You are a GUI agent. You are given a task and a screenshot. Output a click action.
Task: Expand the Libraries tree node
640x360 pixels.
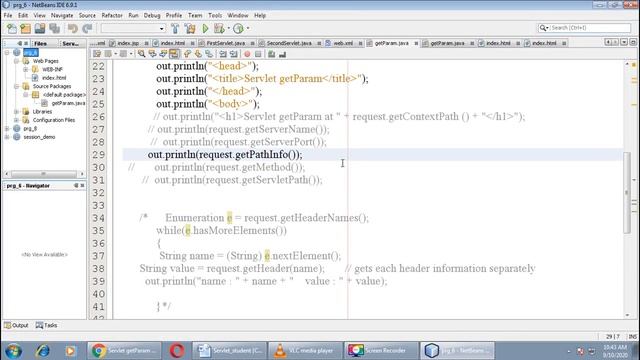16,111
